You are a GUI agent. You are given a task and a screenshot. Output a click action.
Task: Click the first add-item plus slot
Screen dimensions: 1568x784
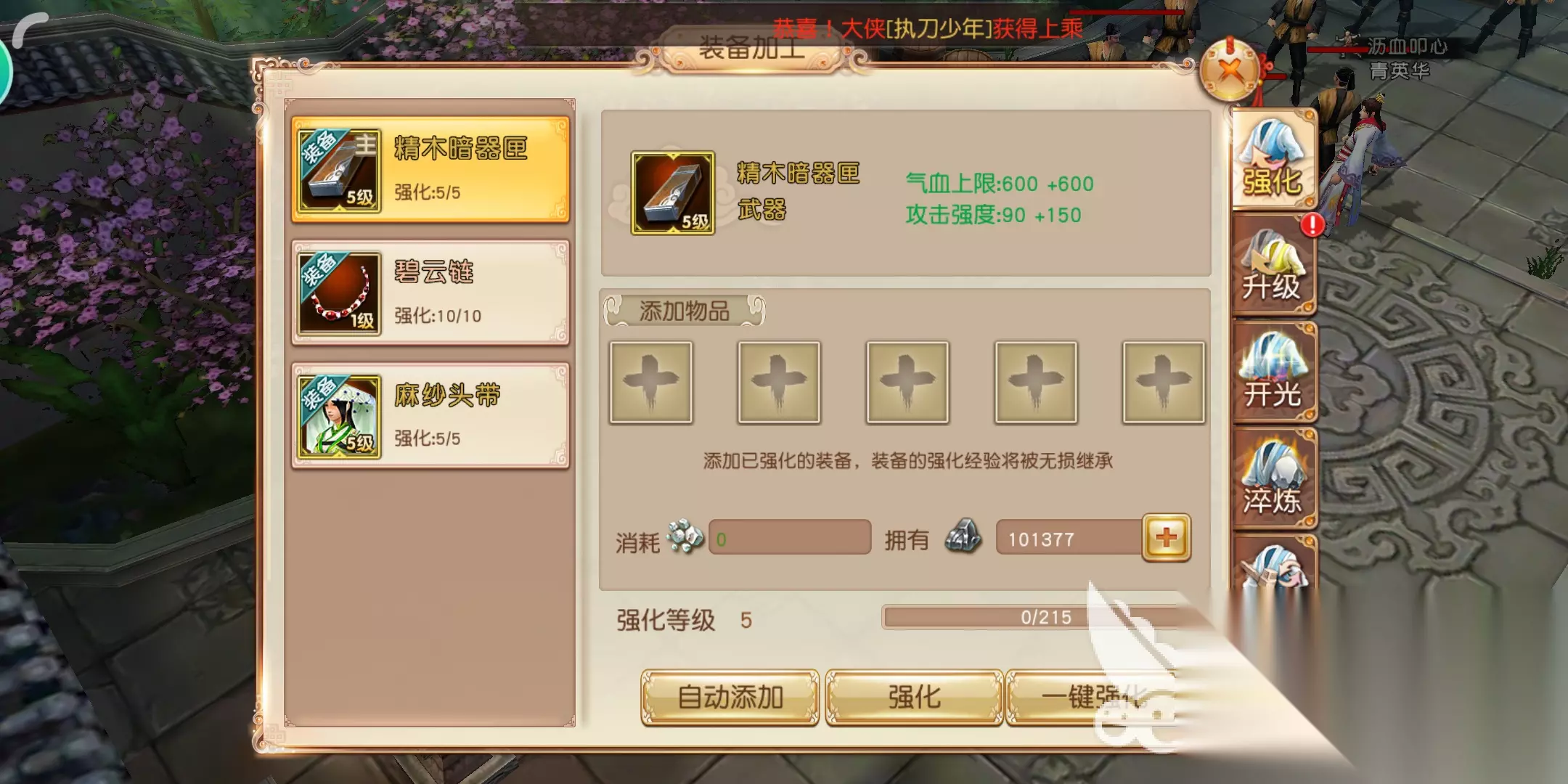651,382
